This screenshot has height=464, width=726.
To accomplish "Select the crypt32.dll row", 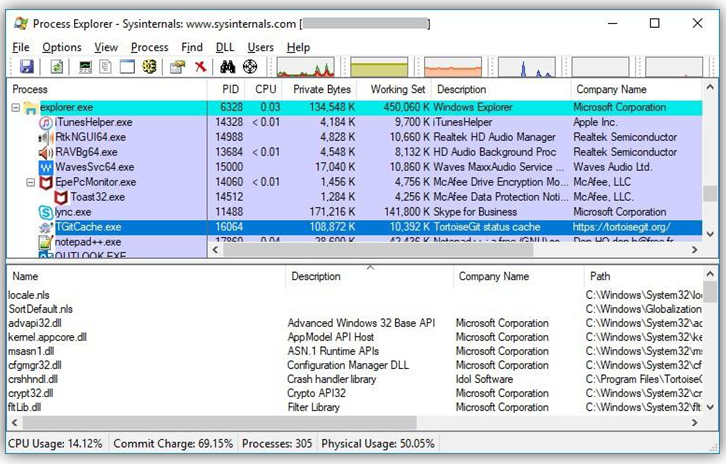I will pos(355,393).
